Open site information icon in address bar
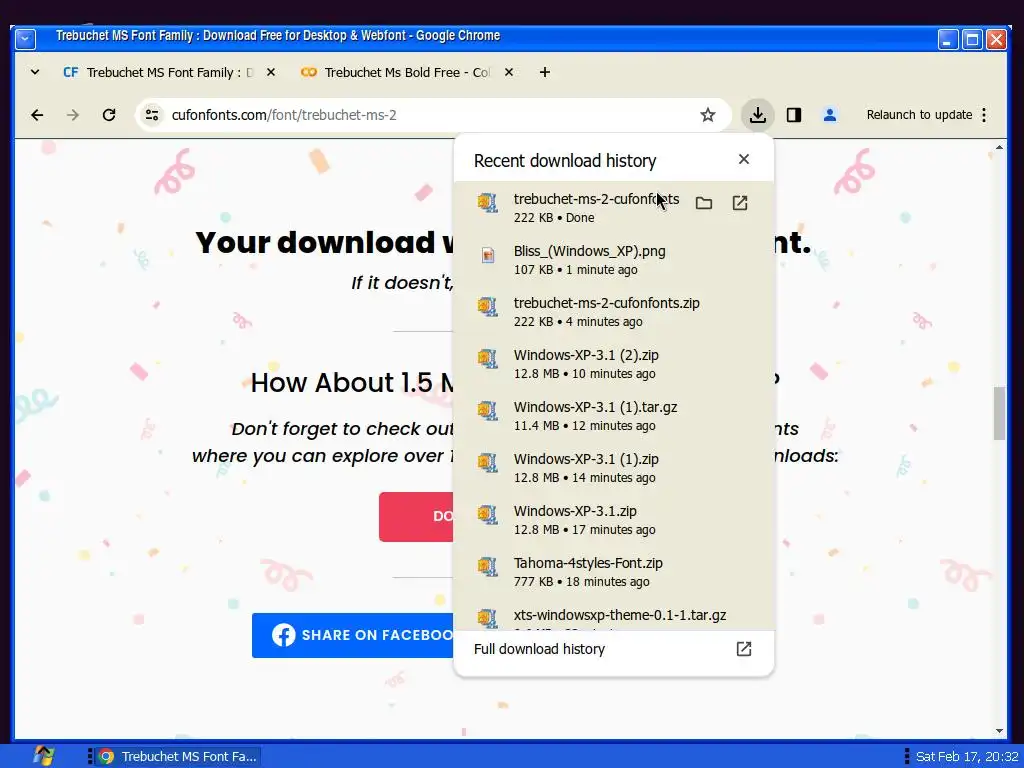The height and width of the screenshot is (768, 1024). click(x=152, y=115)
